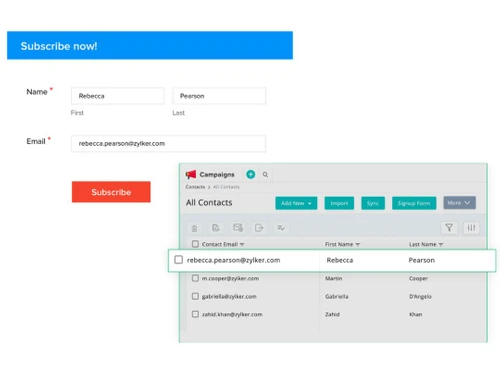The width and height of the screenshot is (500, 375).
Task: Open column settings sliders icon
Action: [471, 228]
